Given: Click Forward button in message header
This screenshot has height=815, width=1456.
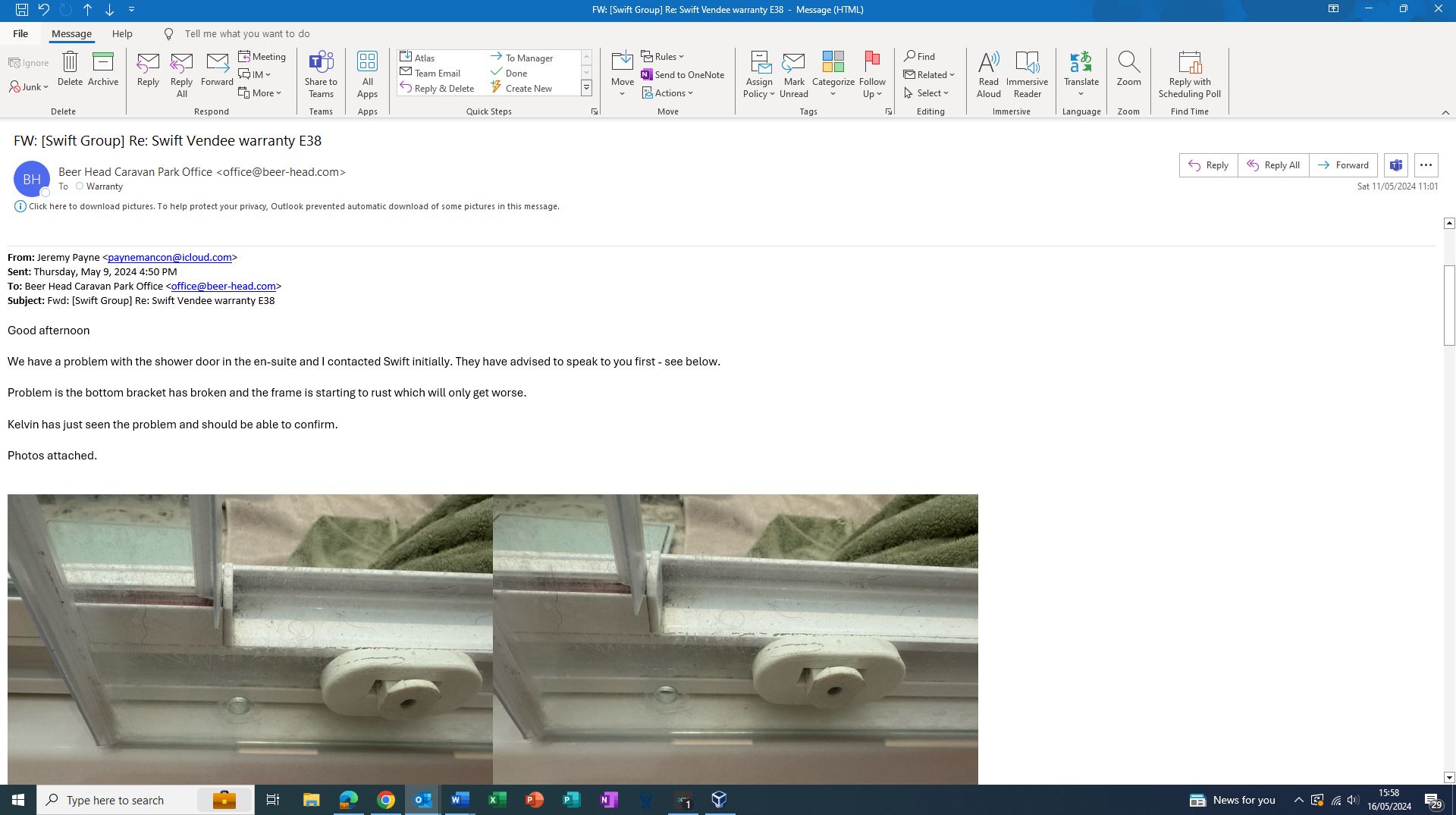Looking at the screenshot, I should tap(1343, 165).
